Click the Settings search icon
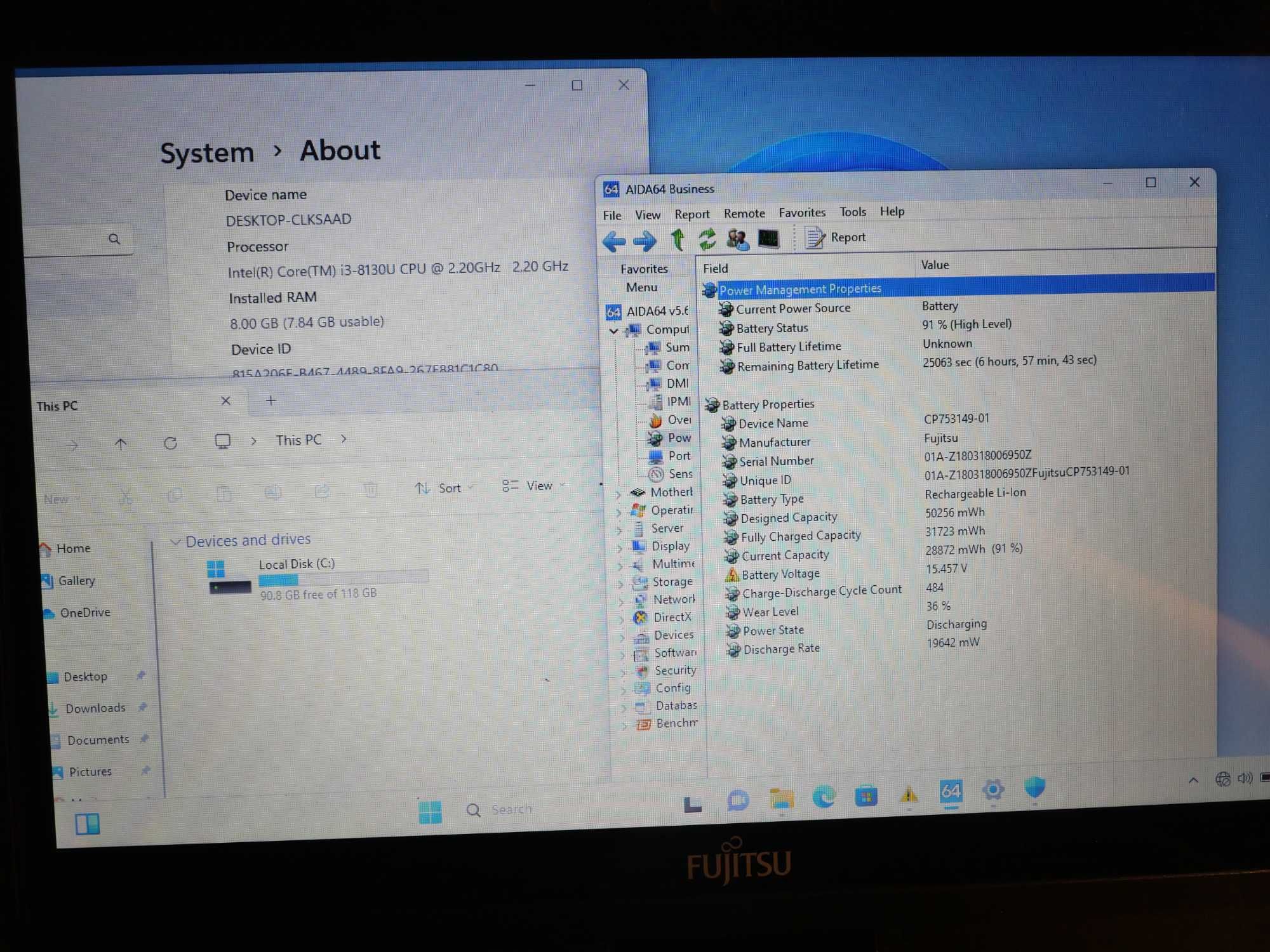 [x=114, y=239]
